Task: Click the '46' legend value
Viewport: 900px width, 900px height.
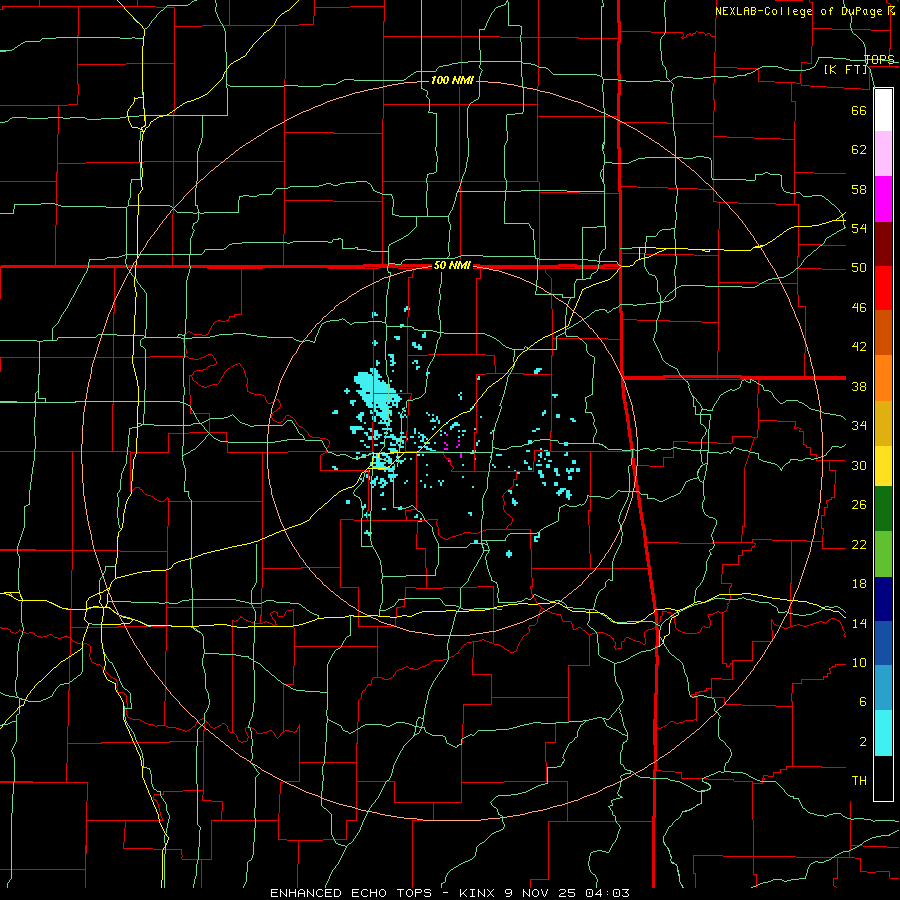Action: [x=859, y=308]
